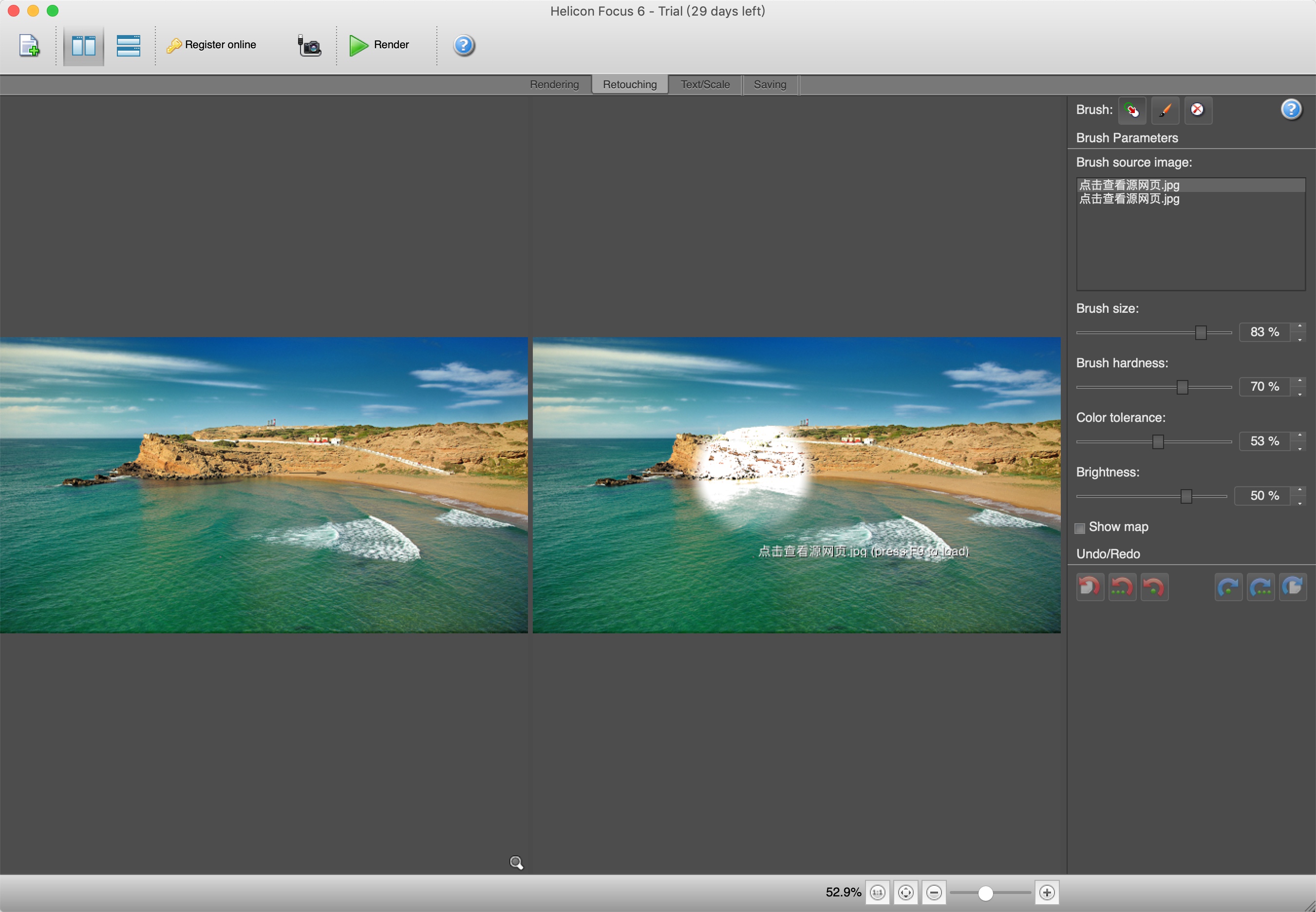This screenshot has width=1316, height=912.
Task: Select second source image in brush list
Action: pyautogui.click(x=1190, y=199)
